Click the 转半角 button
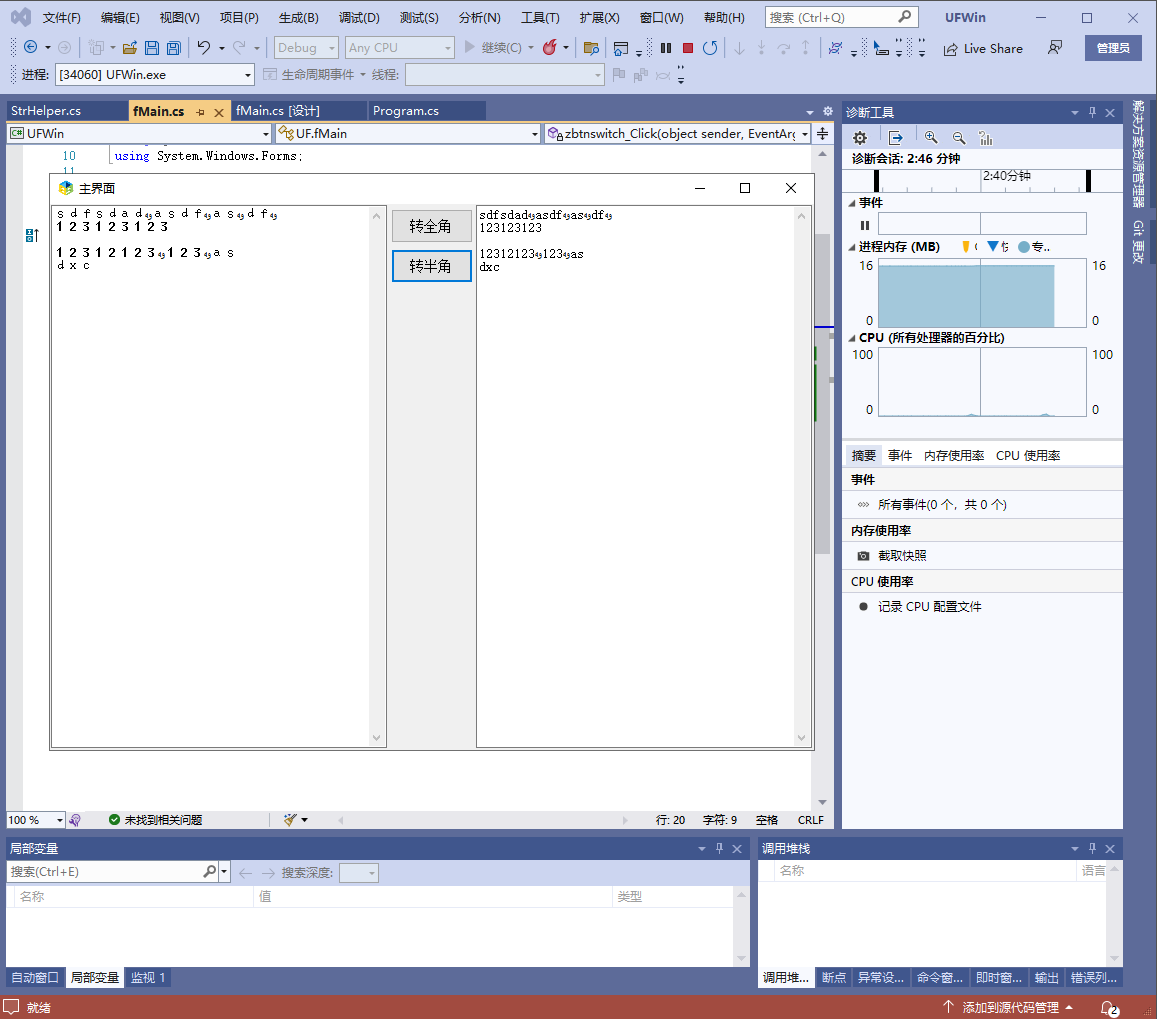This screenshot has width=1157, height=1019. (432, 266)
